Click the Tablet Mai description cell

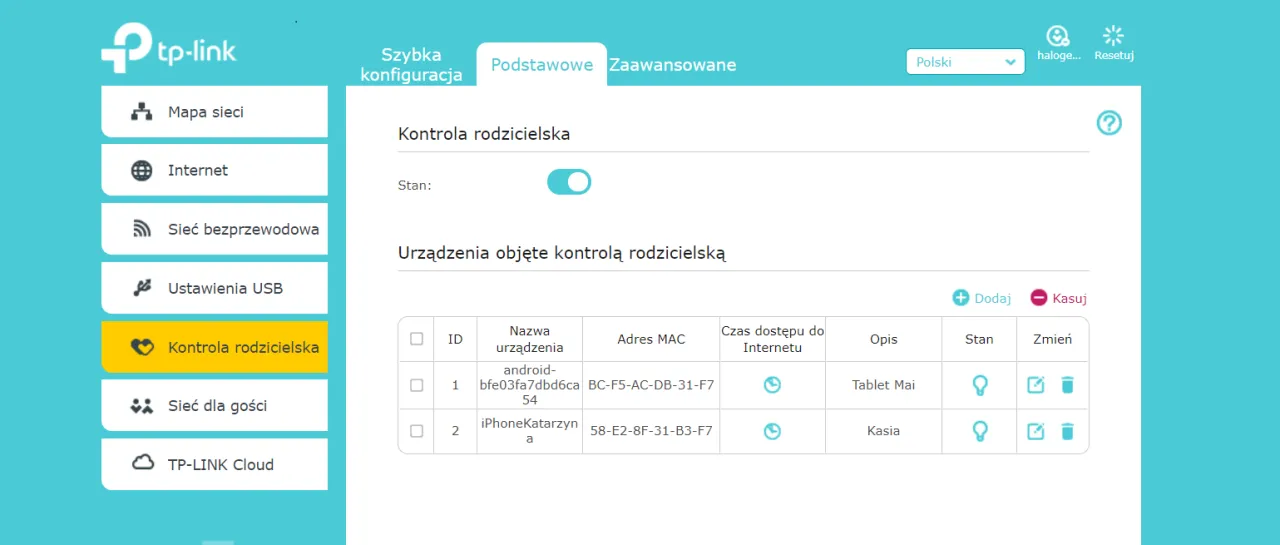[884, 385]
